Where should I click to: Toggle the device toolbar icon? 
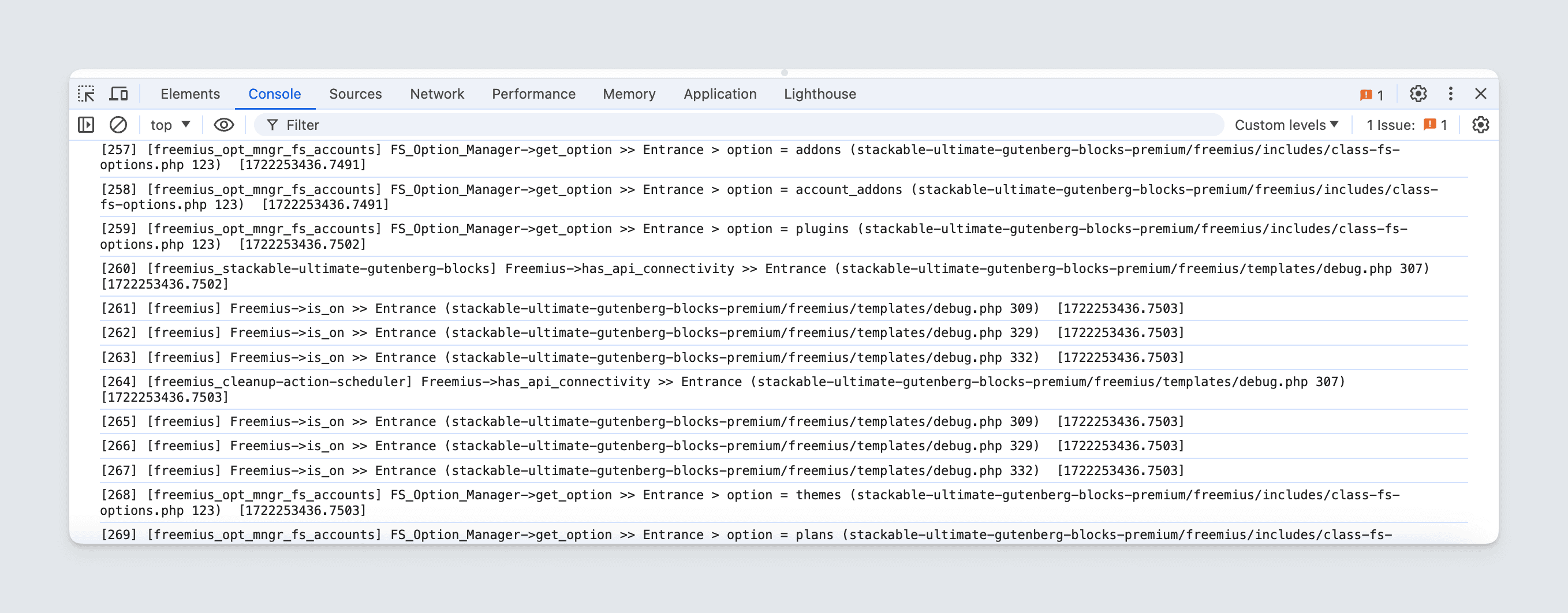(119, 94)
